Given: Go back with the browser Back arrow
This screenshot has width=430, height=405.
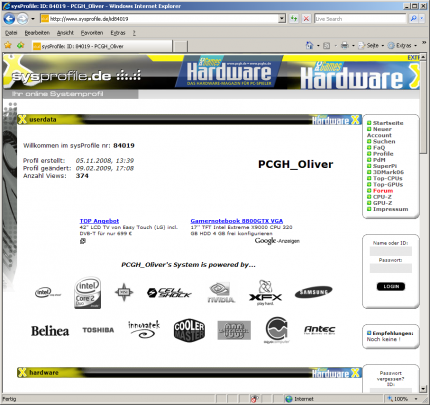Looking at the screenshot, I should click(9, 19).
